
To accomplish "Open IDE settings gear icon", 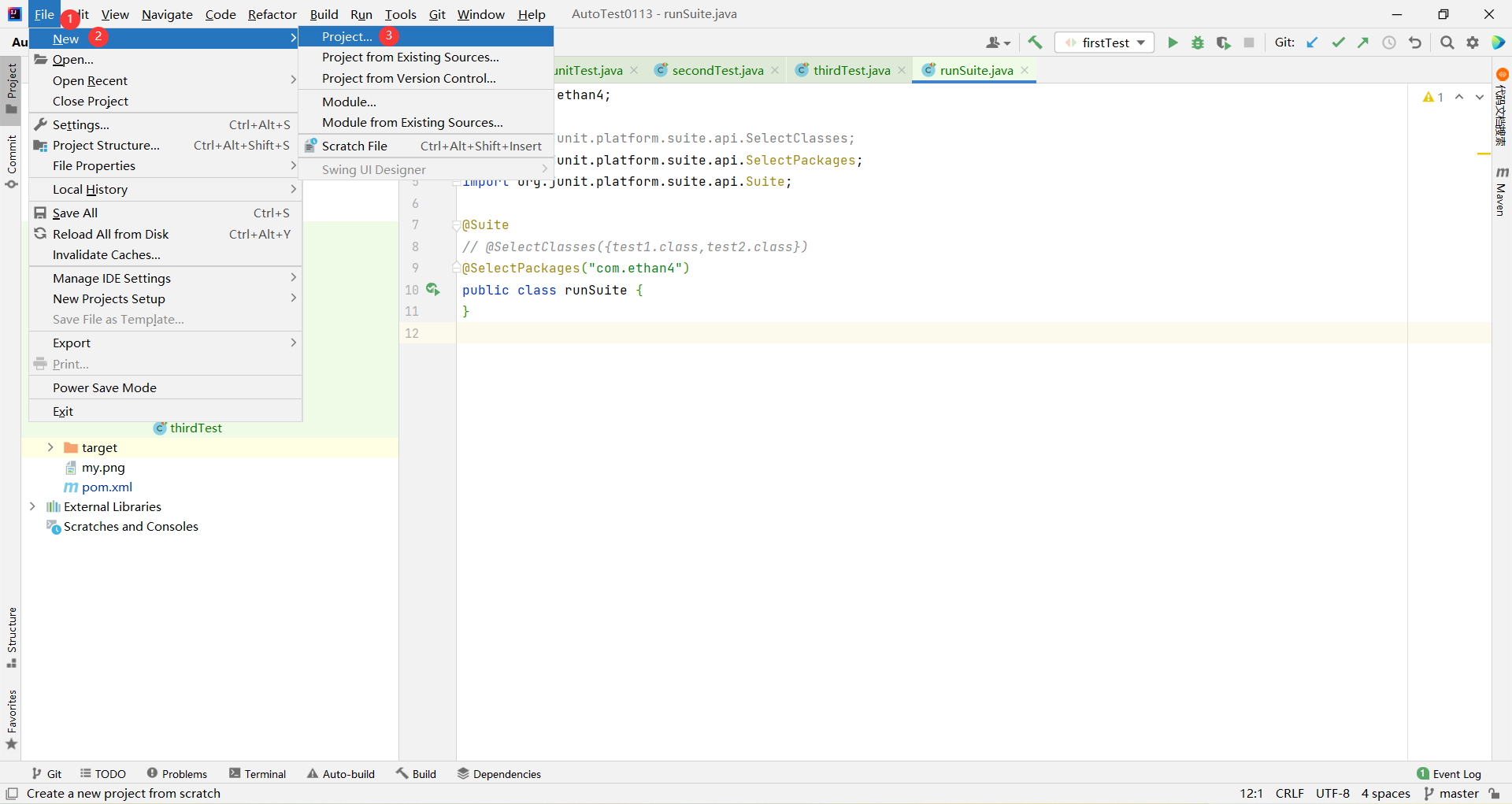I will point(1473,43).
